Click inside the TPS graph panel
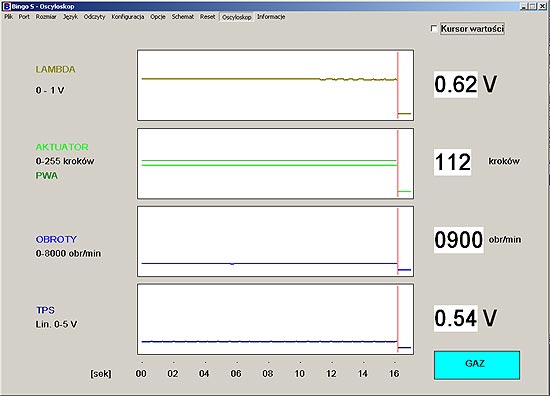 click(275, 319)
